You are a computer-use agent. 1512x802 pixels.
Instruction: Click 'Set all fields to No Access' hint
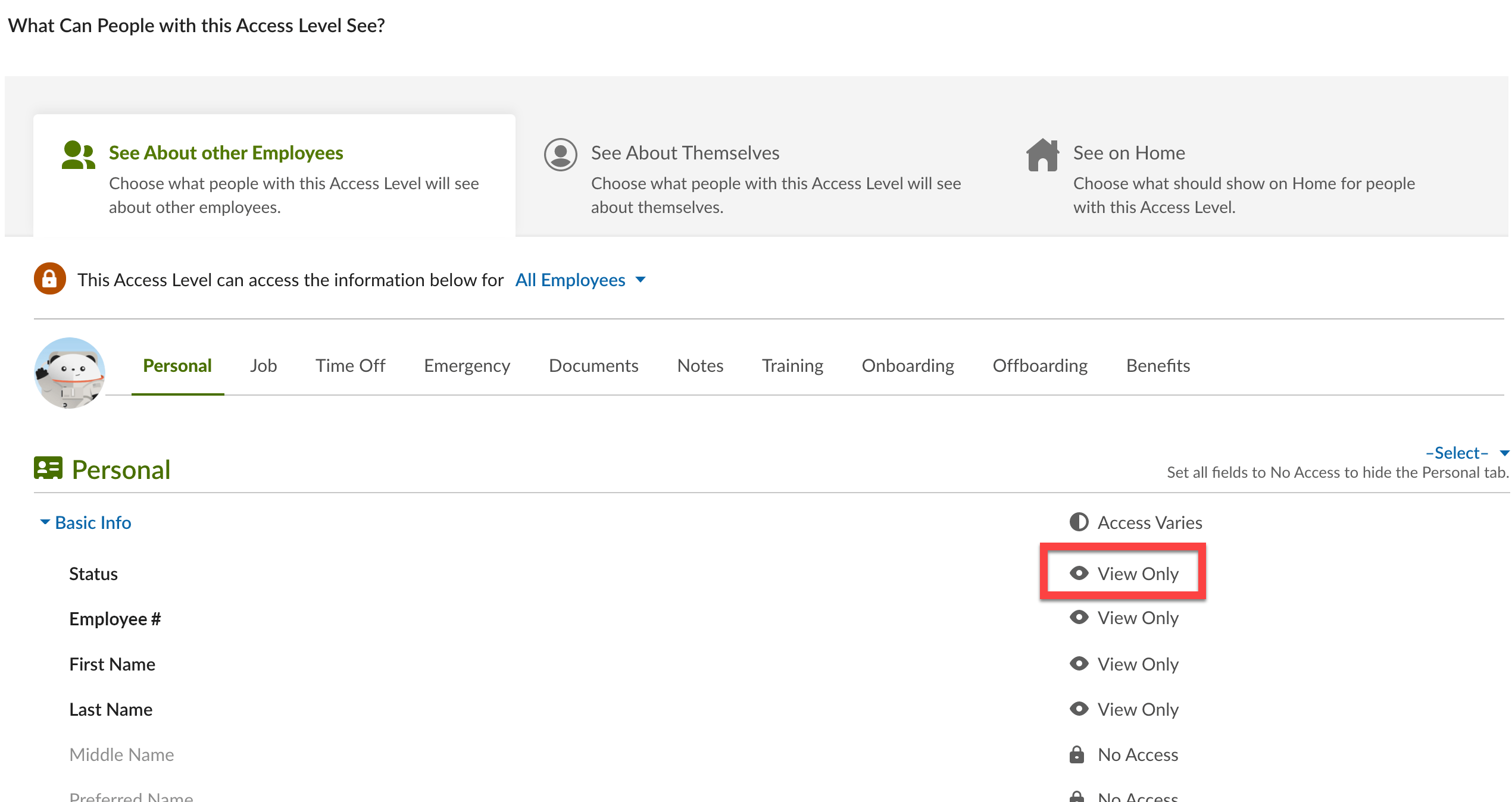[x=1338, y=472]
